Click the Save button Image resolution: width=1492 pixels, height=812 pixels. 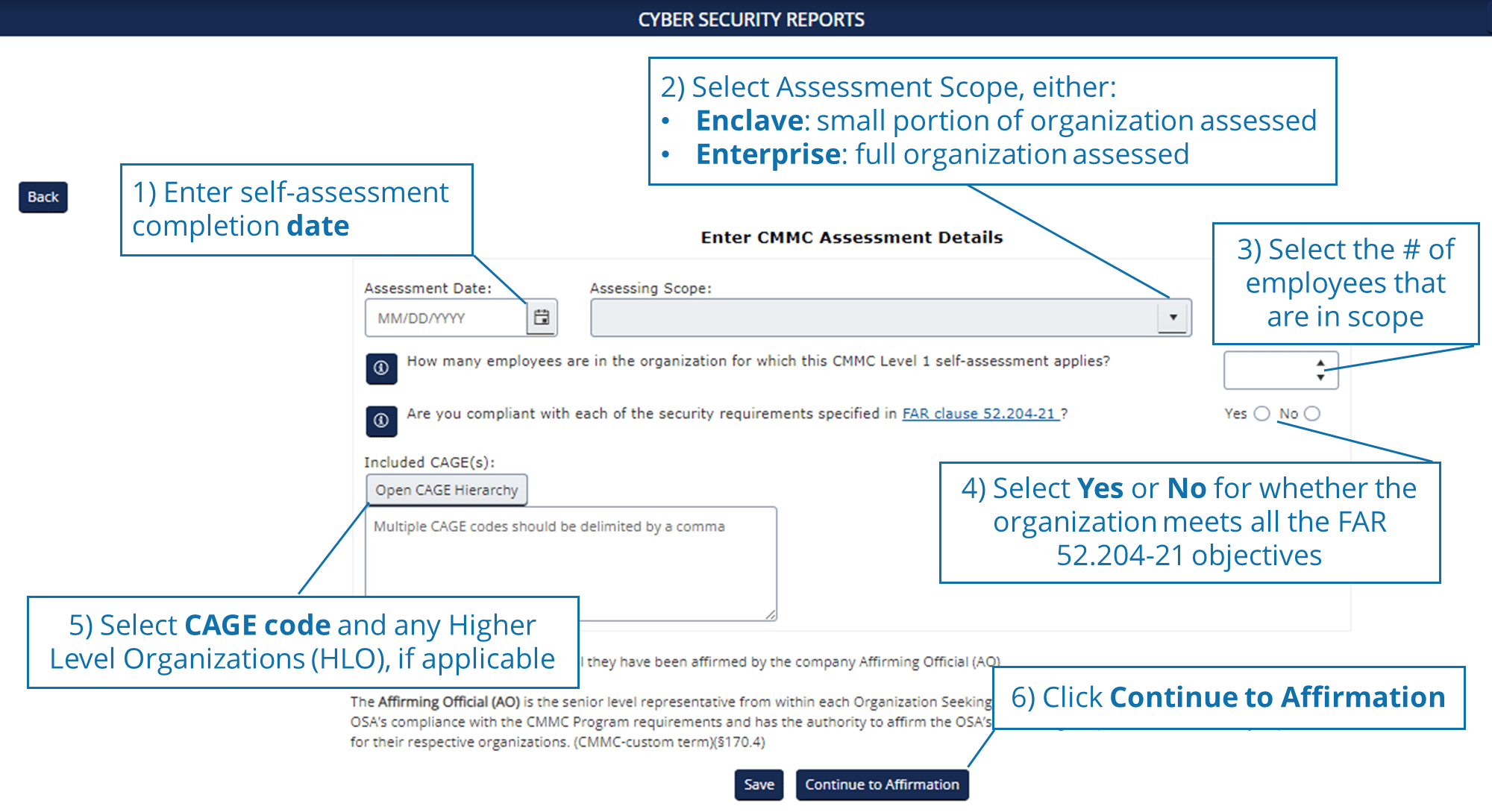pyautogui.click(x=759, y=784)
